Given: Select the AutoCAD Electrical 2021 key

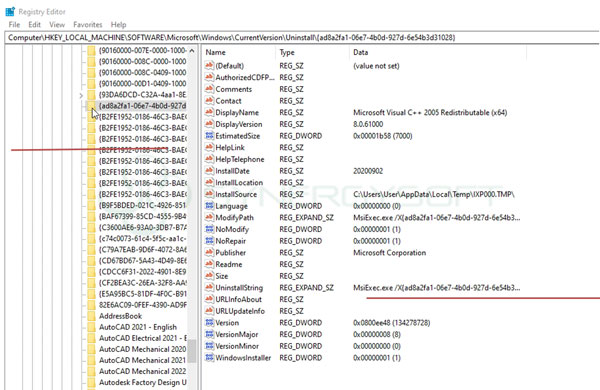Looking at the screenshot, I should tap(142, 338).
